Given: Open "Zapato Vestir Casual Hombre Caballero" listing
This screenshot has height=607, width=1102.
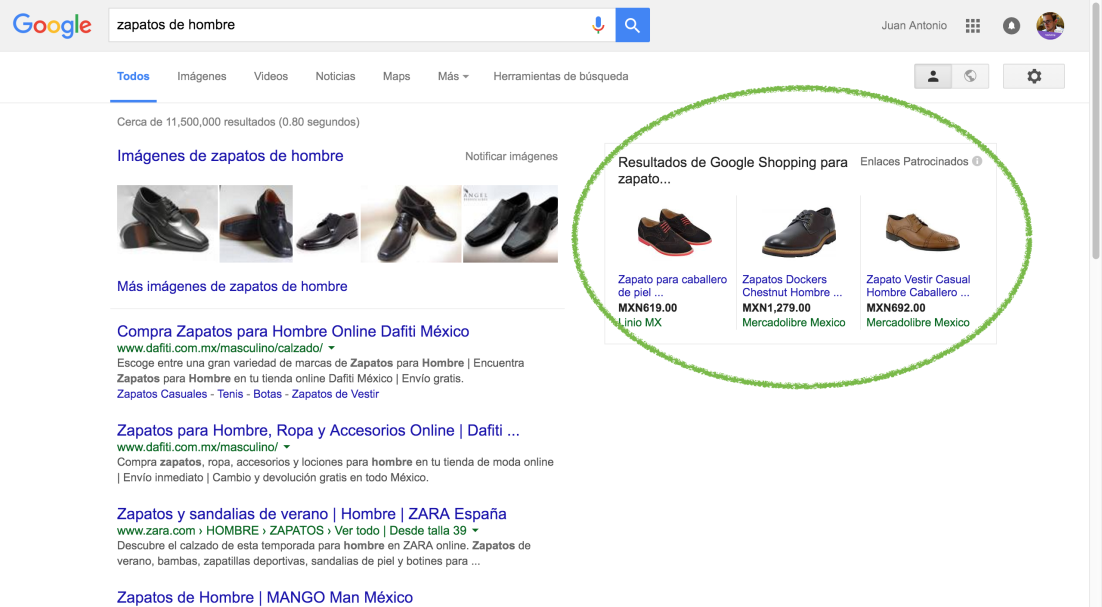Looking at the screenshot, I should 918,286.
